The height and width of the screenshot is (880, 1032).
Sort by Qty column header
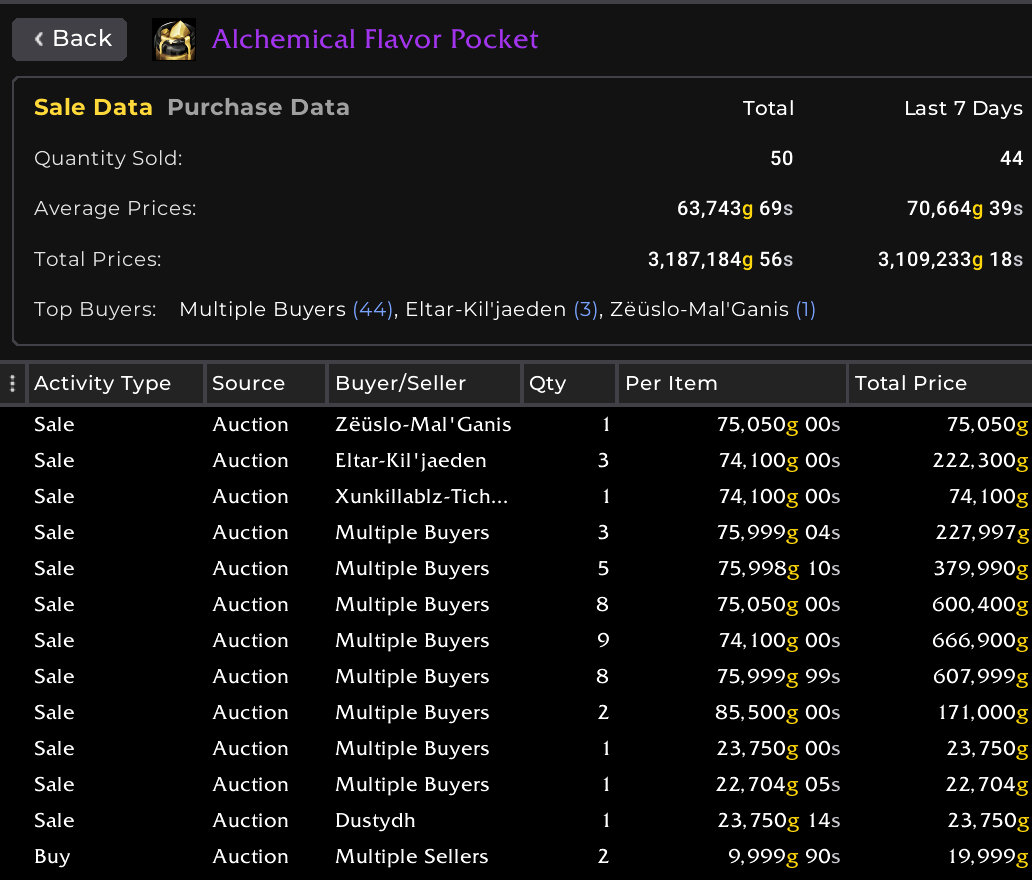[569, 383]
